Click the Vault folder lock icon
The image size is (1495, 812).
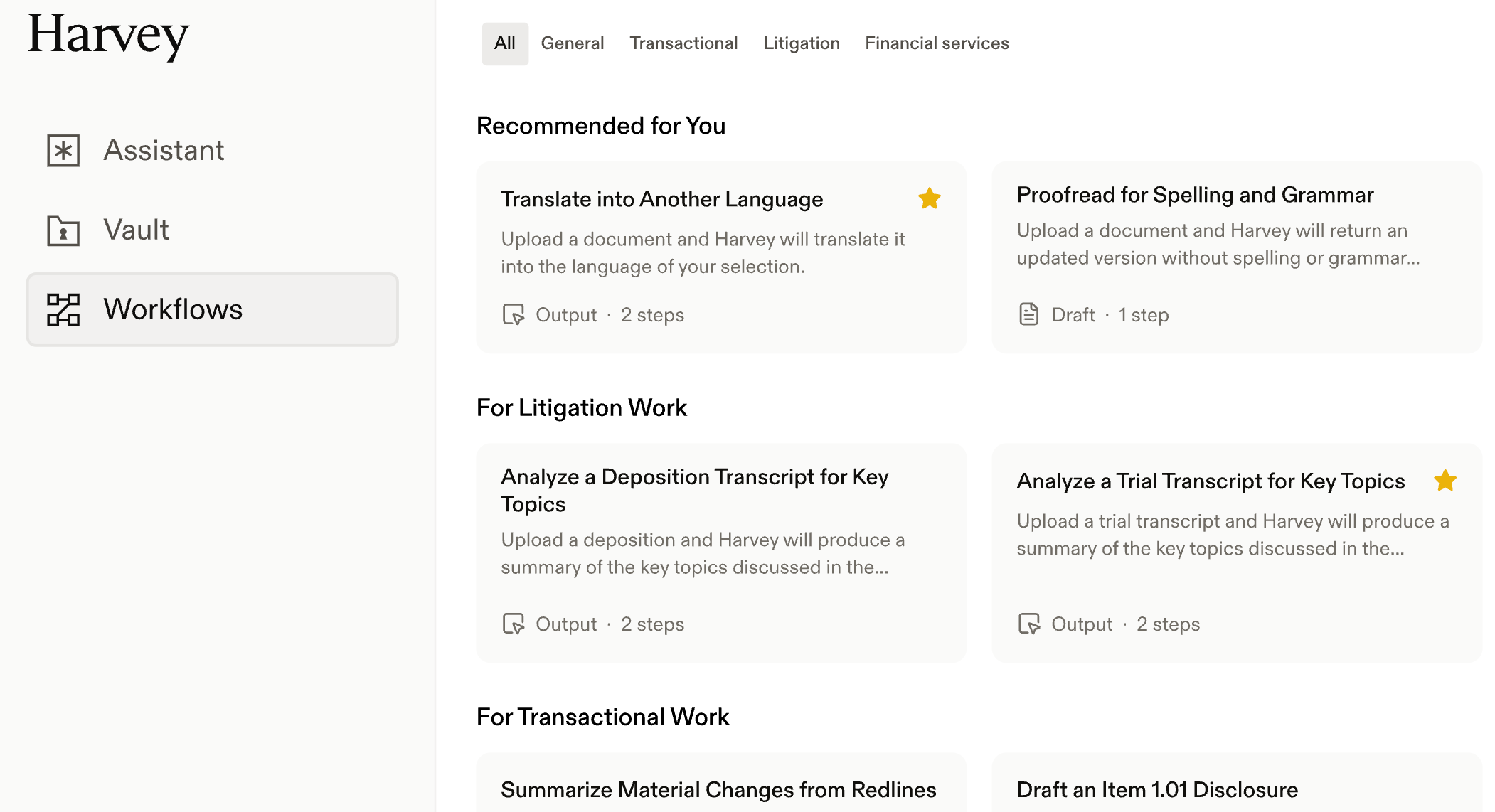coord(63,230)
